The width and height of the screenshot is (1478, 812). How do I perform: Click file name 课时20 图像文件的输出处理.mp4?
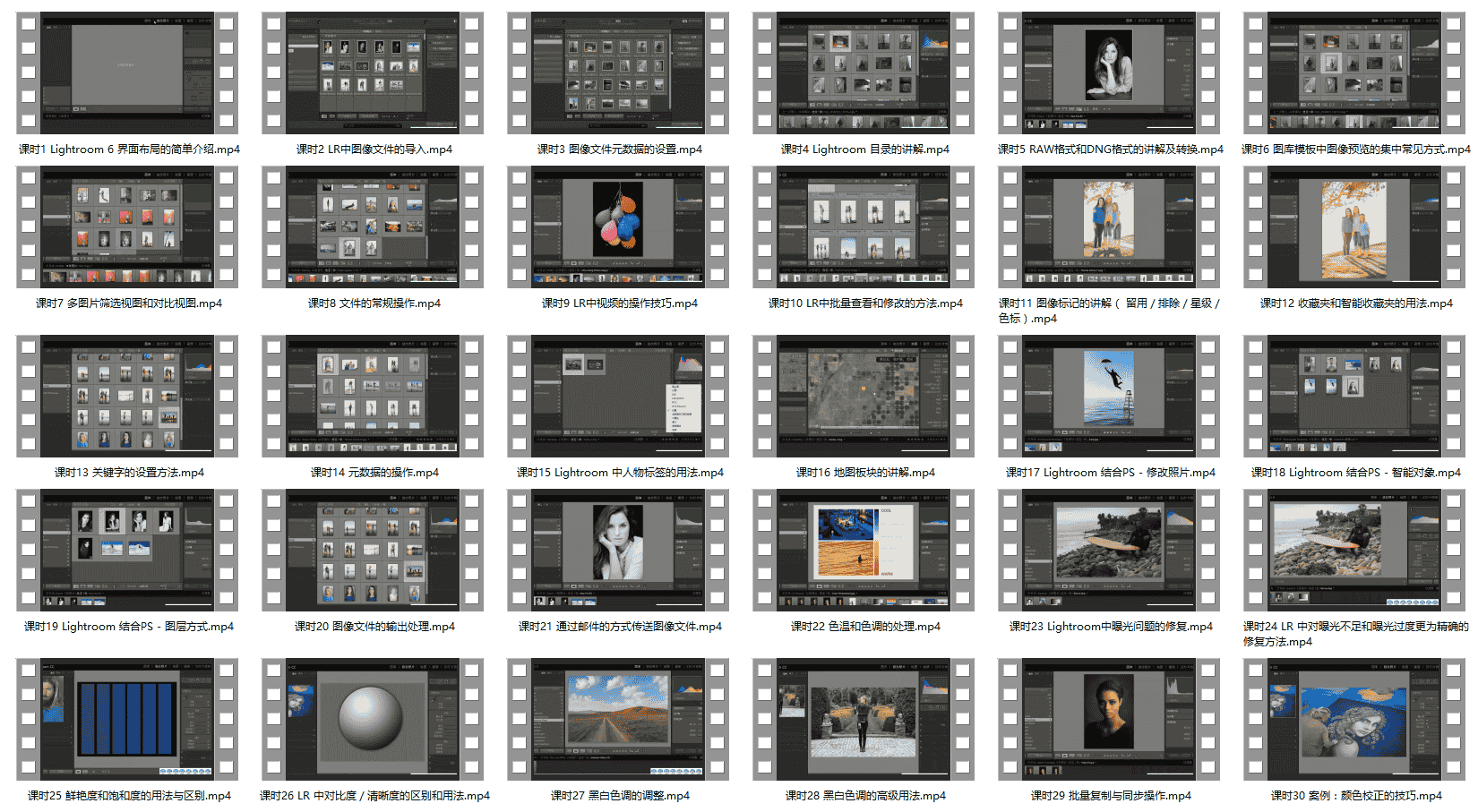click(x=374, y=627)
